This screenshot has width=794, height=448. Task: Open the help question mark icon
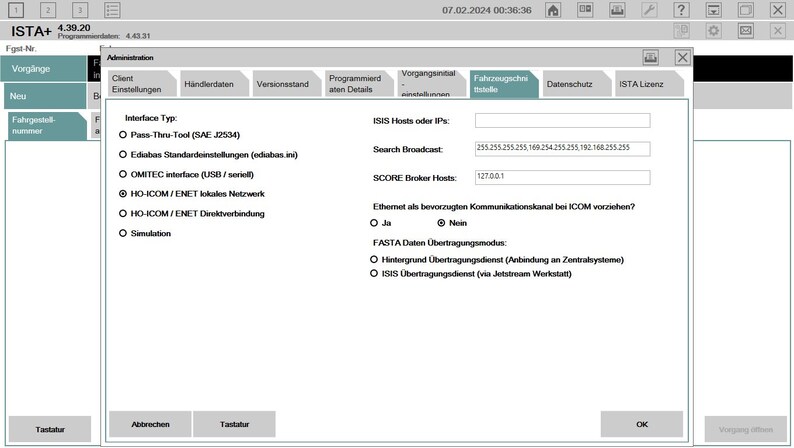(682, 10)
